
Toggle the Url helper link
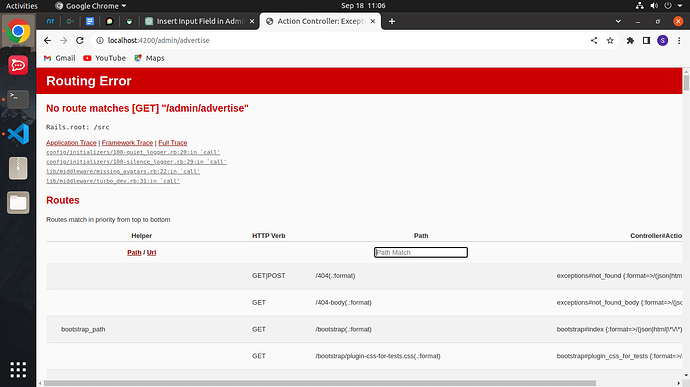(x=151, y=253)
